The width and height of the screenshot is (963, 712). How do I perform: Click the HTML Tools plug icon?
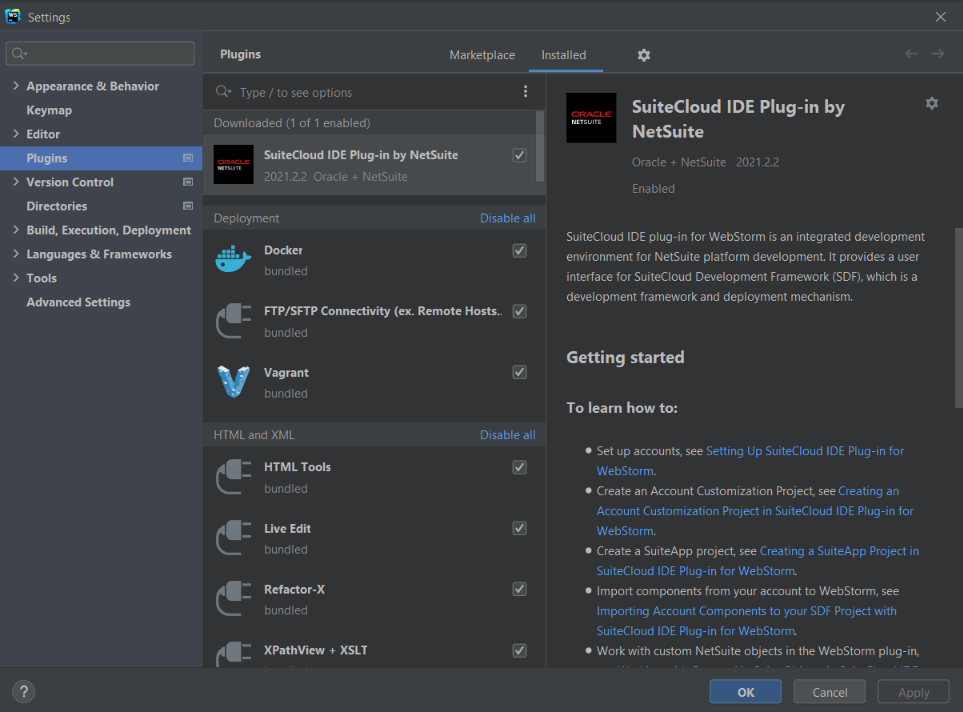233,477
